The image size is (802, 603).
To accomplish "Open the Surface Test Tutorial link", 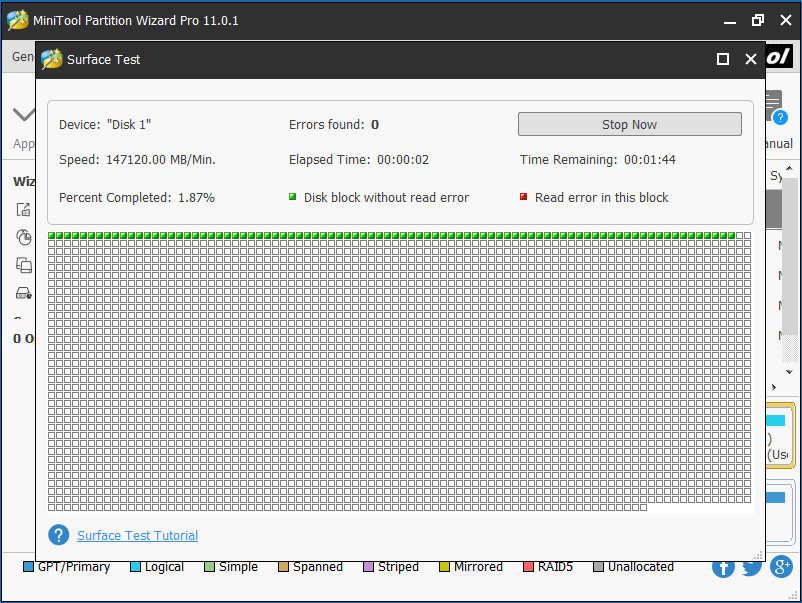I will [x=138, y=535].
